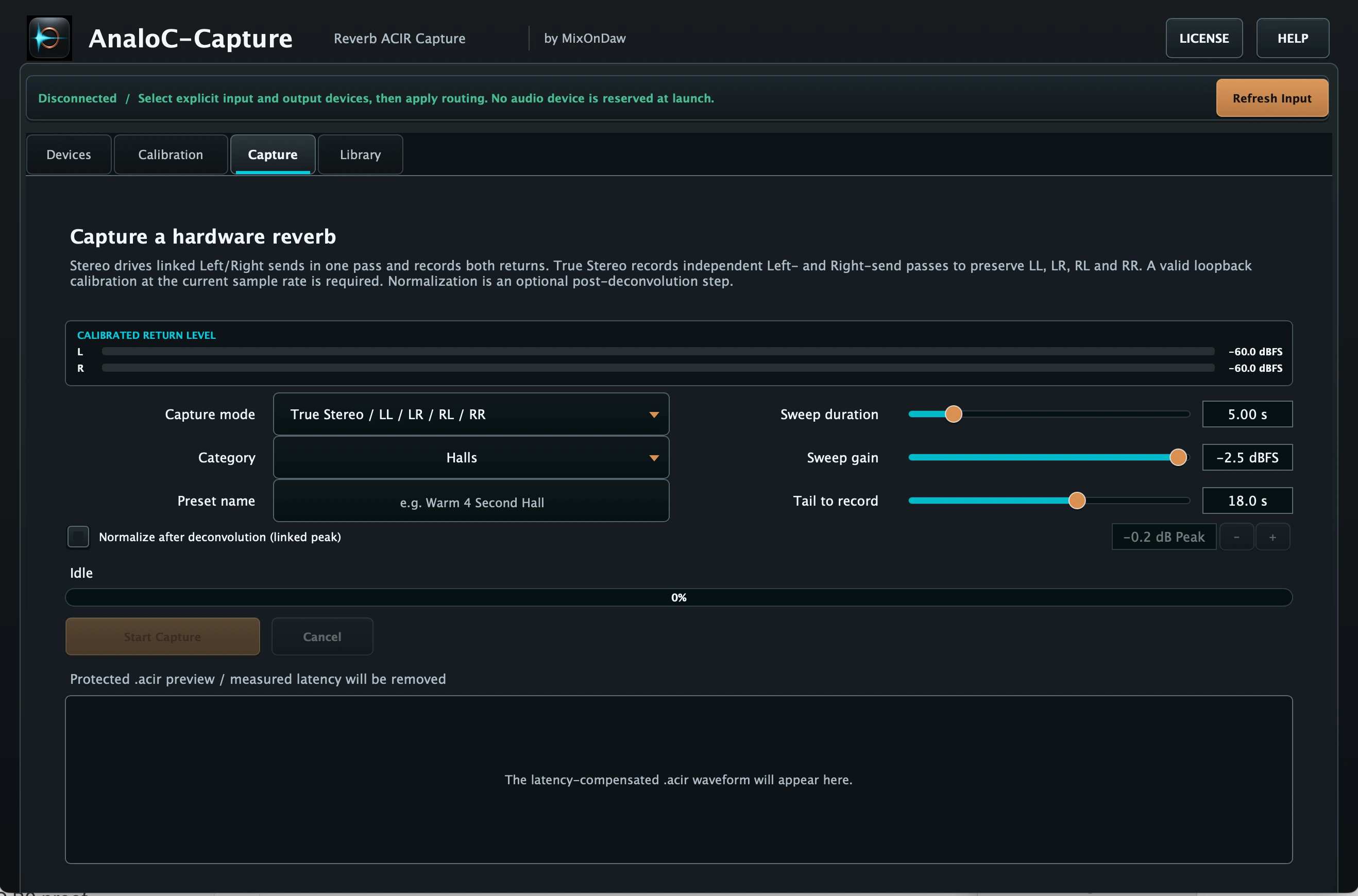Click the Preset name input field
1358x896 pixels.
tap(471, 501)
